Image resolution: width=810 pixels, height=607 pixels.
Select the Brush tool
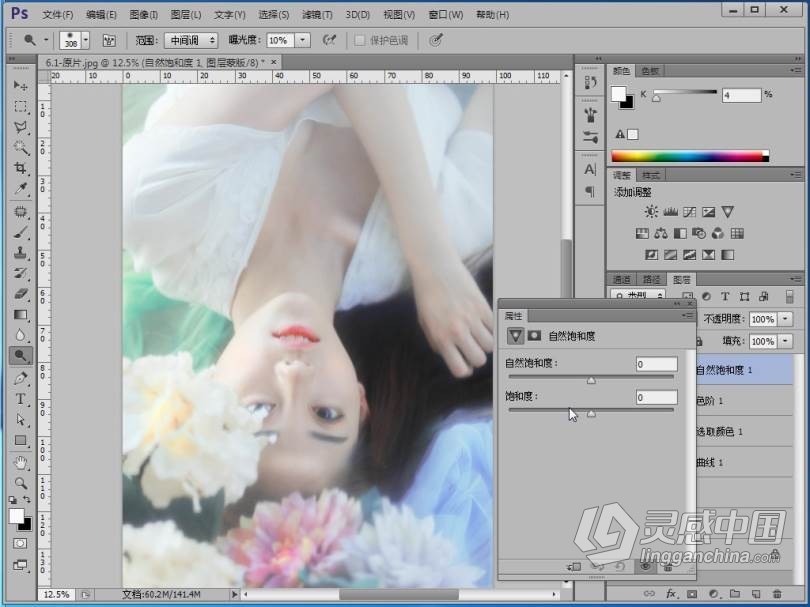(x=20, y=232)
